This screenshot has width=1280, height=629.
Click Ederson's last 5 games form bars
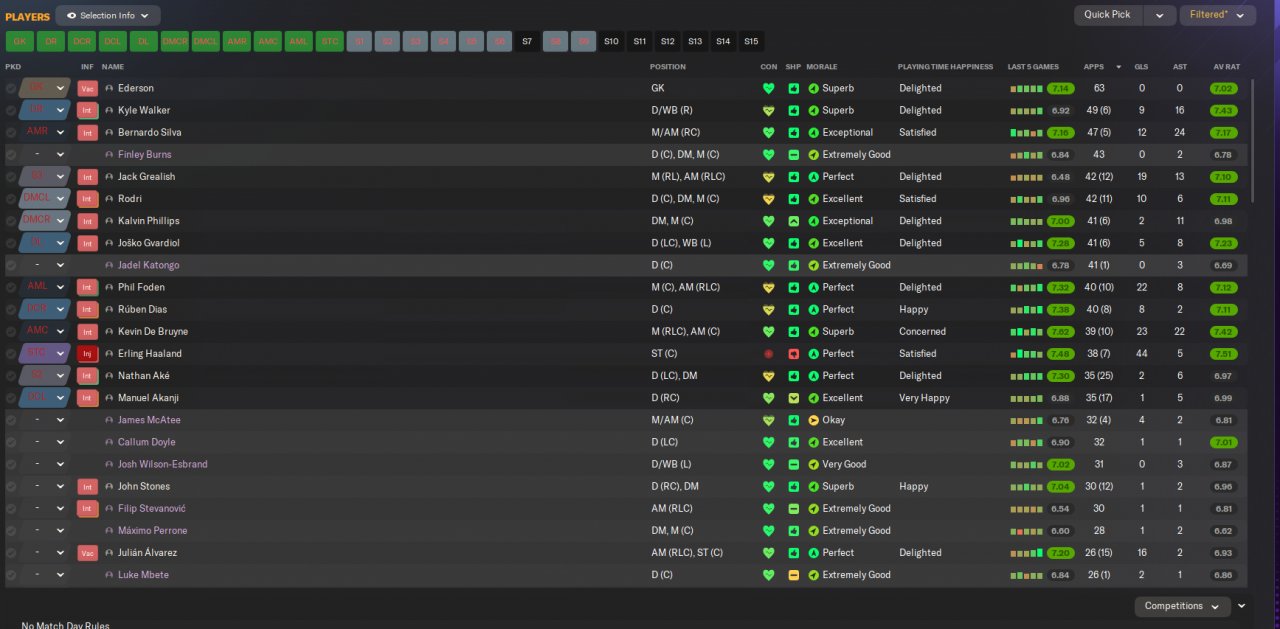pos(1026,88)
